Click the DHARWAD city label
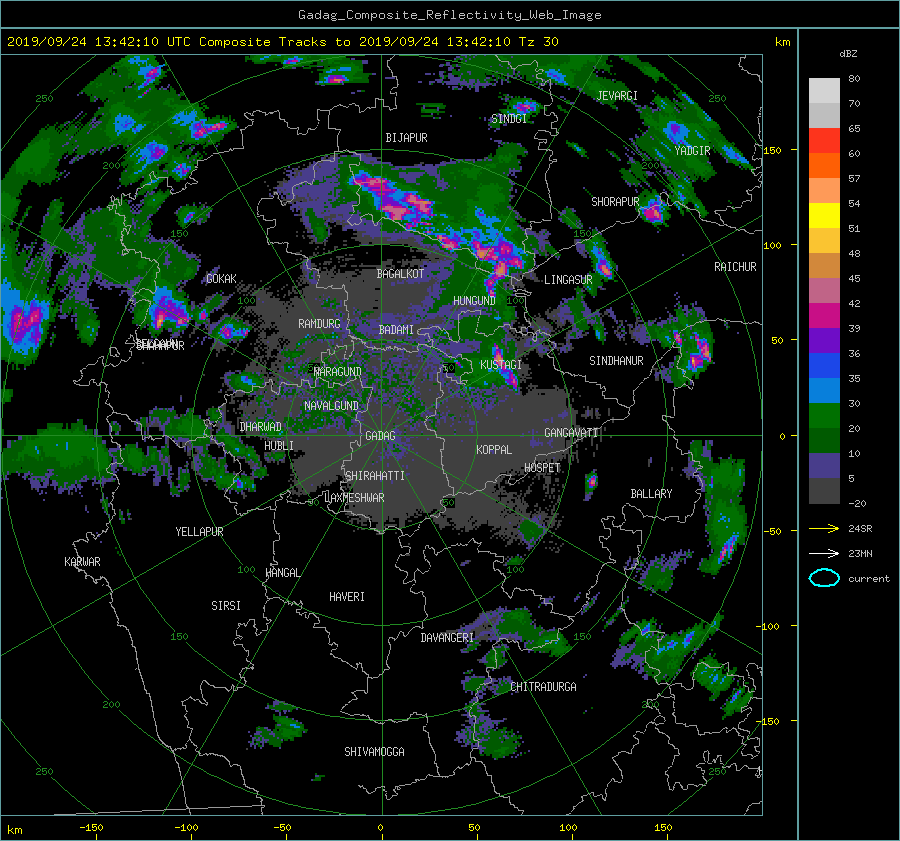 point(261,427)
